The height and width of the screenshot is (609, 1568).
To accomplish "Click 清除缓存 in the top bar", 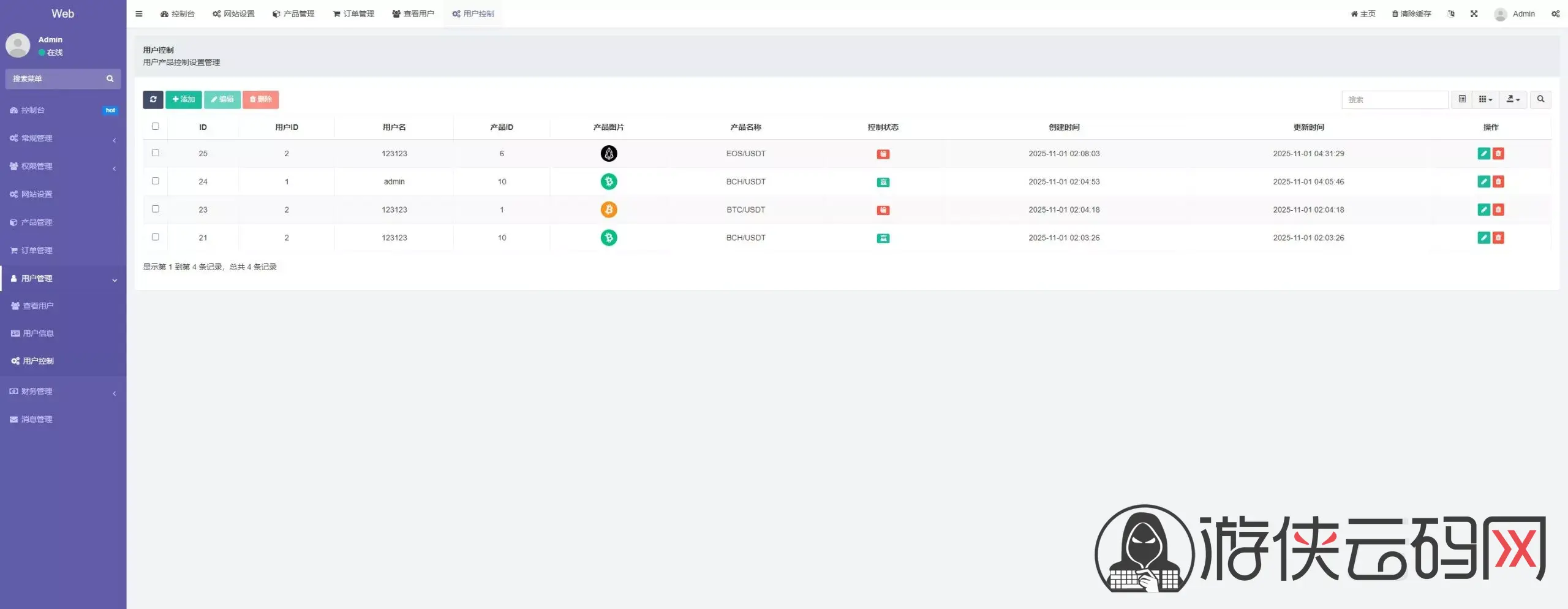I will coord(1411,14).
